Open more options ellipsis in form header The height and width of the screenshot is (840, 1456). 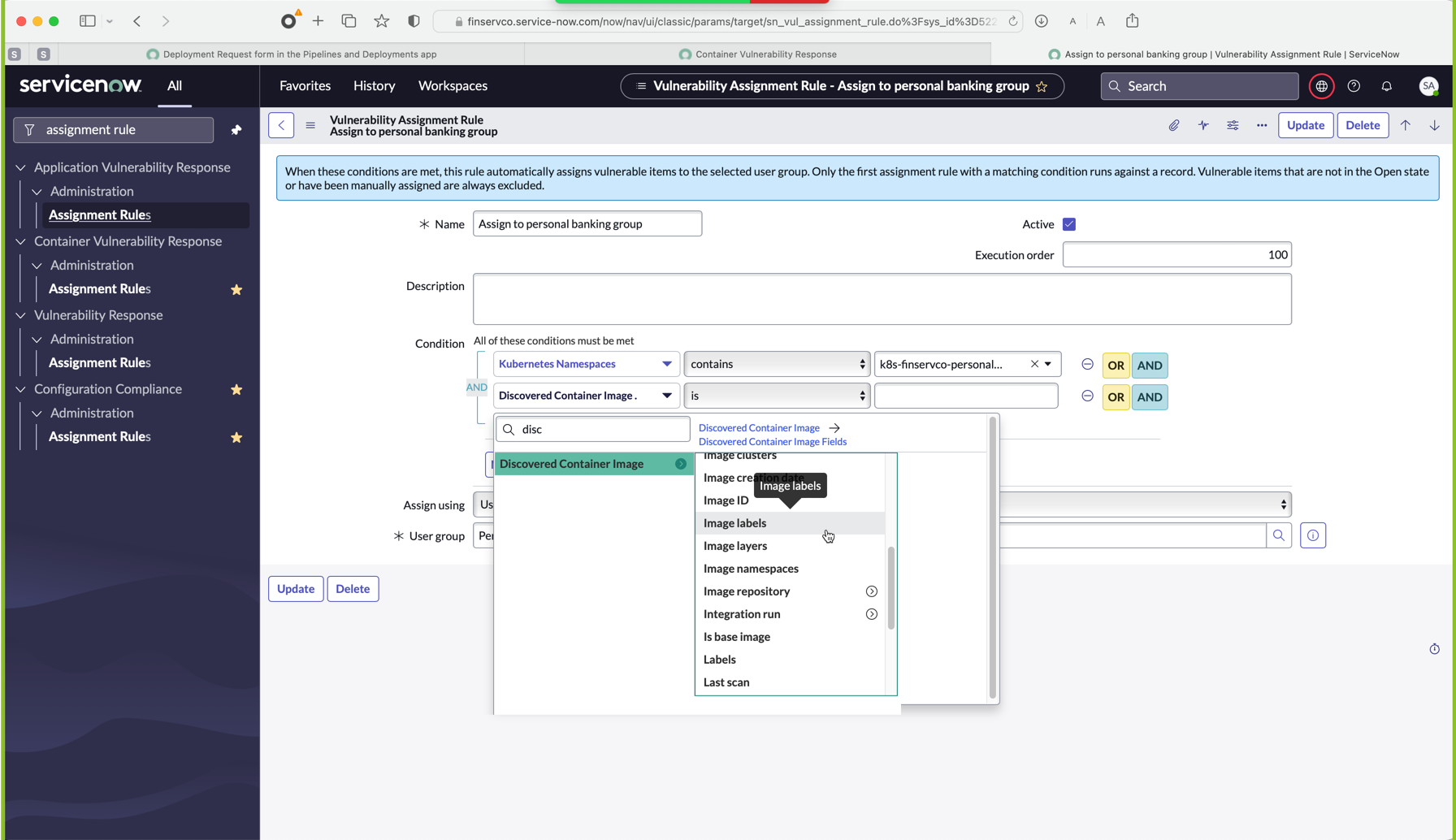(1262, 125)
